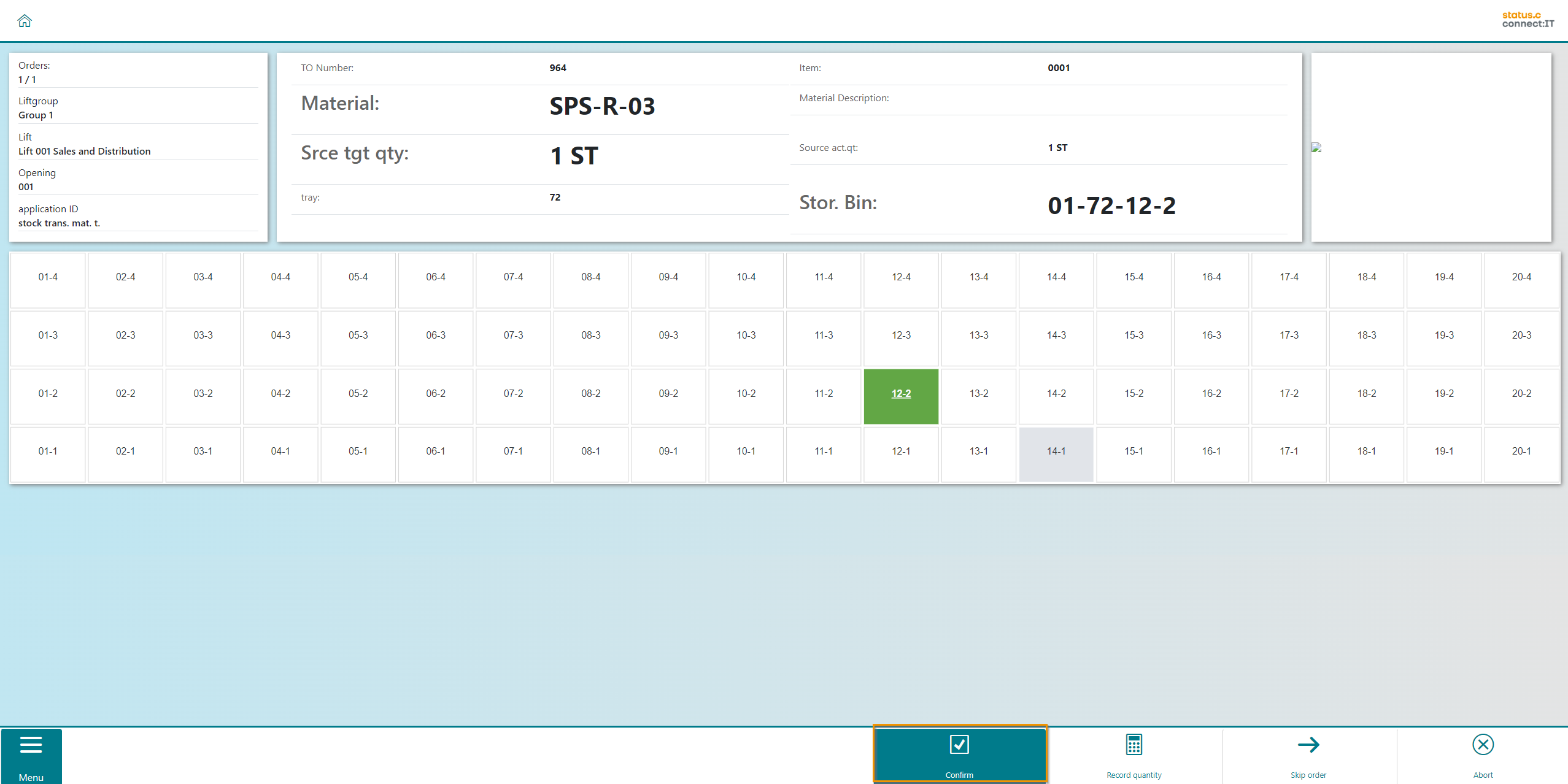Image resolution: width=1568 pixels, height=784 pixels.
Task: Select the gray bin cell 14-1
Action: pos(1056,452)
